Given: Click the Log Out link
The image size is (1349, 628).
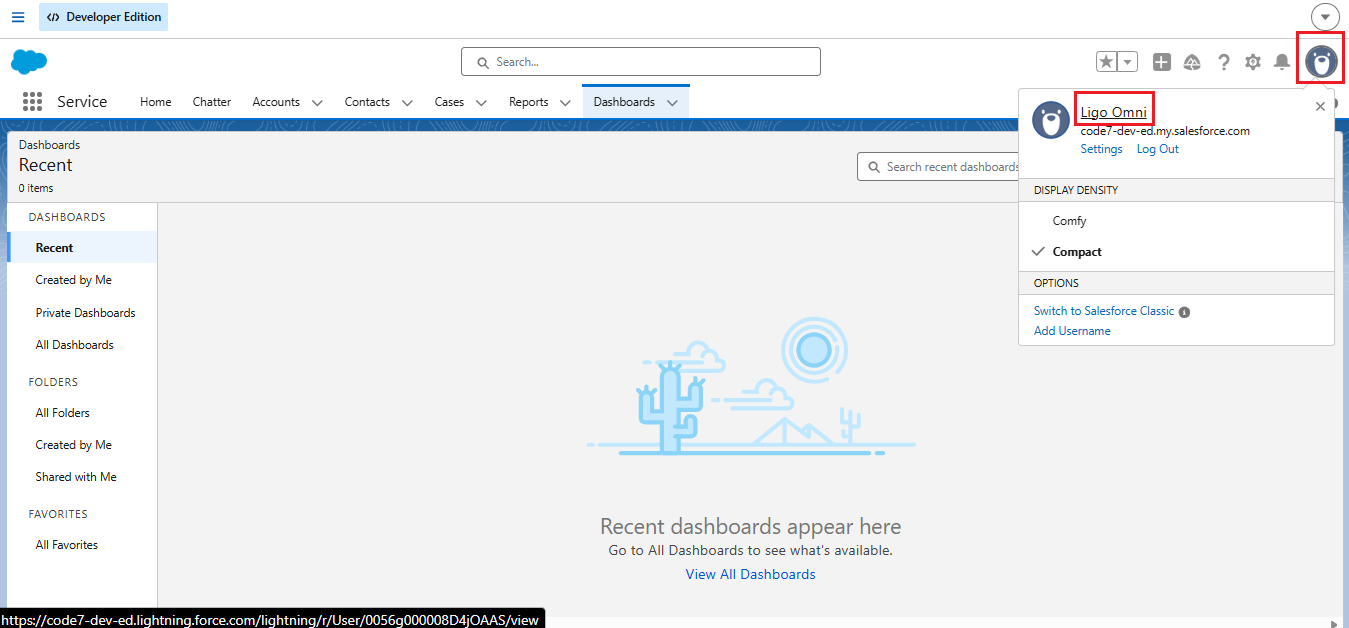Looking at the screenshot, I should (x=1158, y=149).
